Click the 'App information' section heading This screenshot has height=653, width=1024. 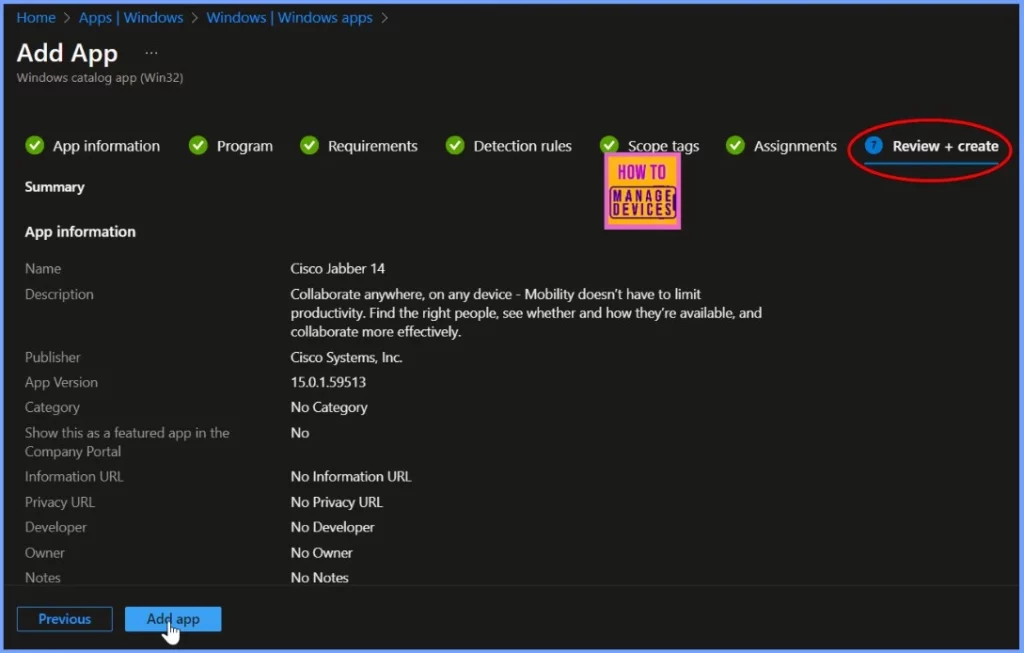click(x=80, y=231)
